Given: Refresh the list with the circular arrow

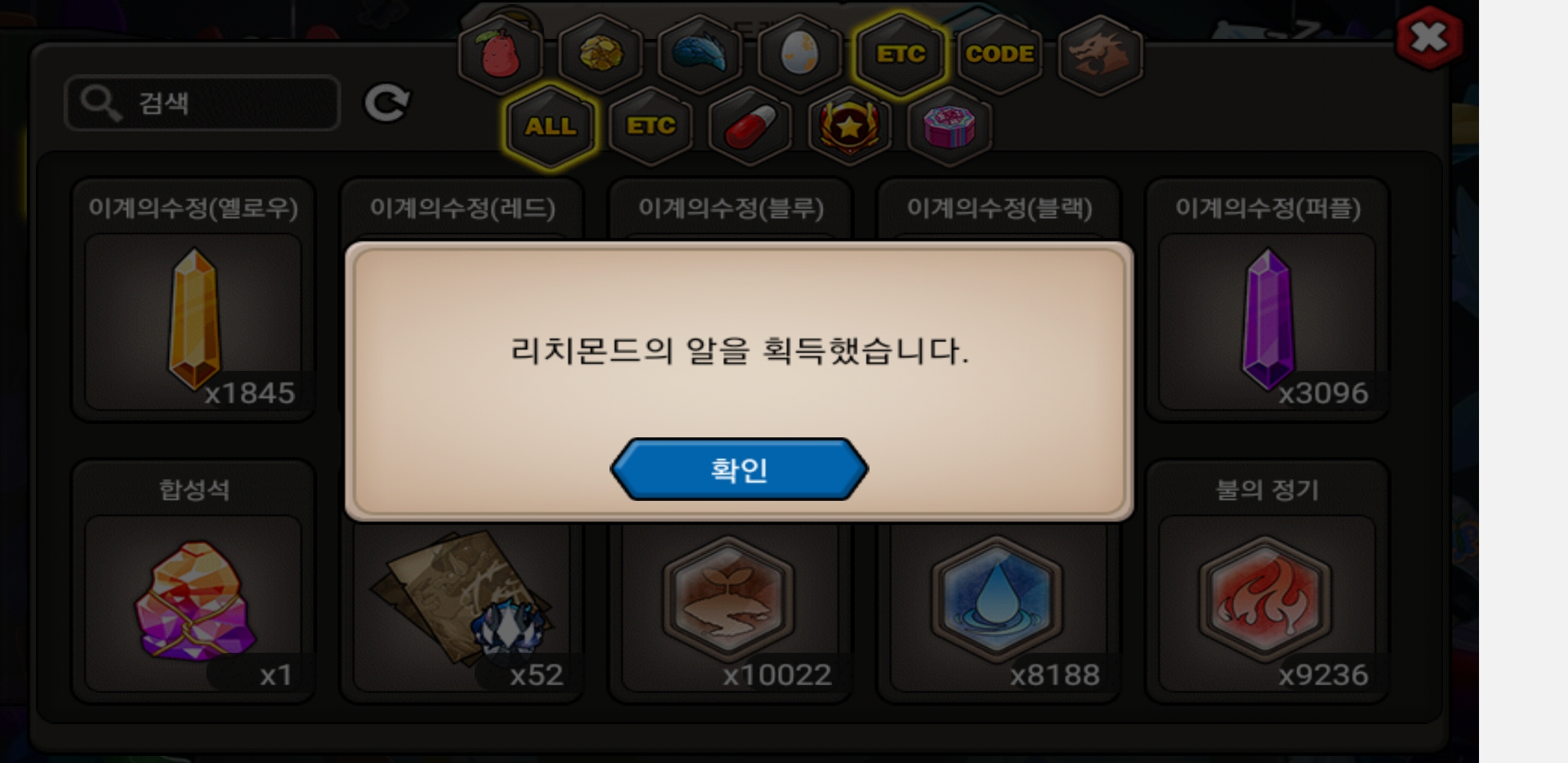Looking at the screenshot, I should (386, 103).
